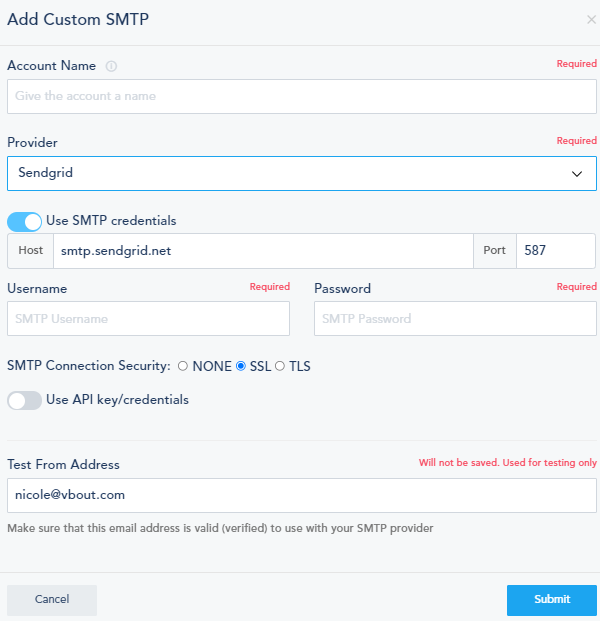Click the Test From Address field
Screen dimensions: 600x621
(x=301, y=495)
